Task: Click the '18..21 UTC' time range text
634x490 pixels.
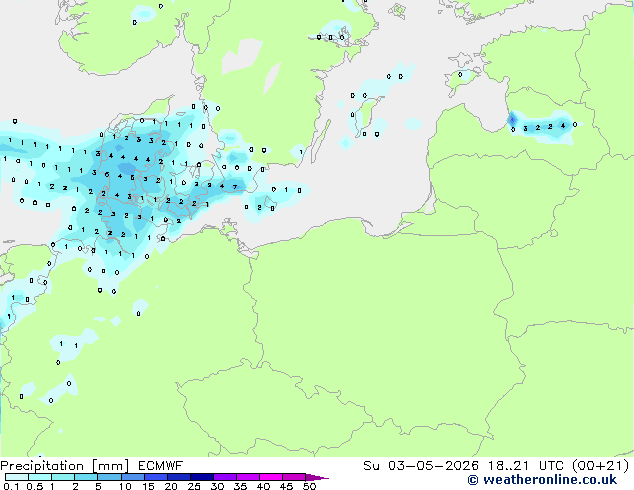Action: click(x=527, y=466)
